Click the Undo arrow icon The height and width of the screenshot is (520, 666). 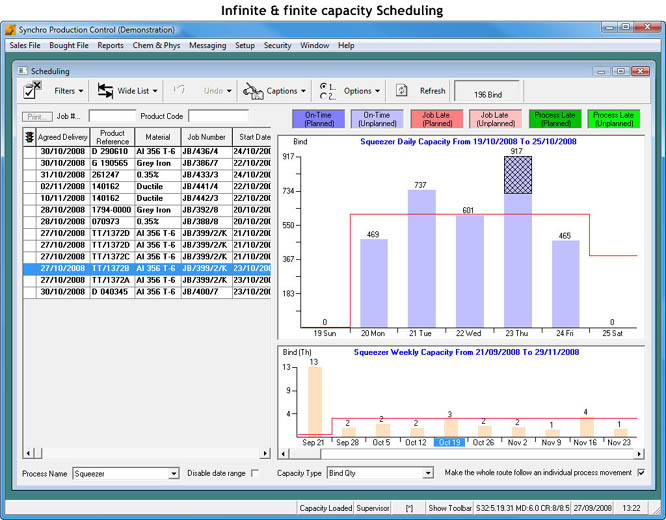(x=180, y=91)
